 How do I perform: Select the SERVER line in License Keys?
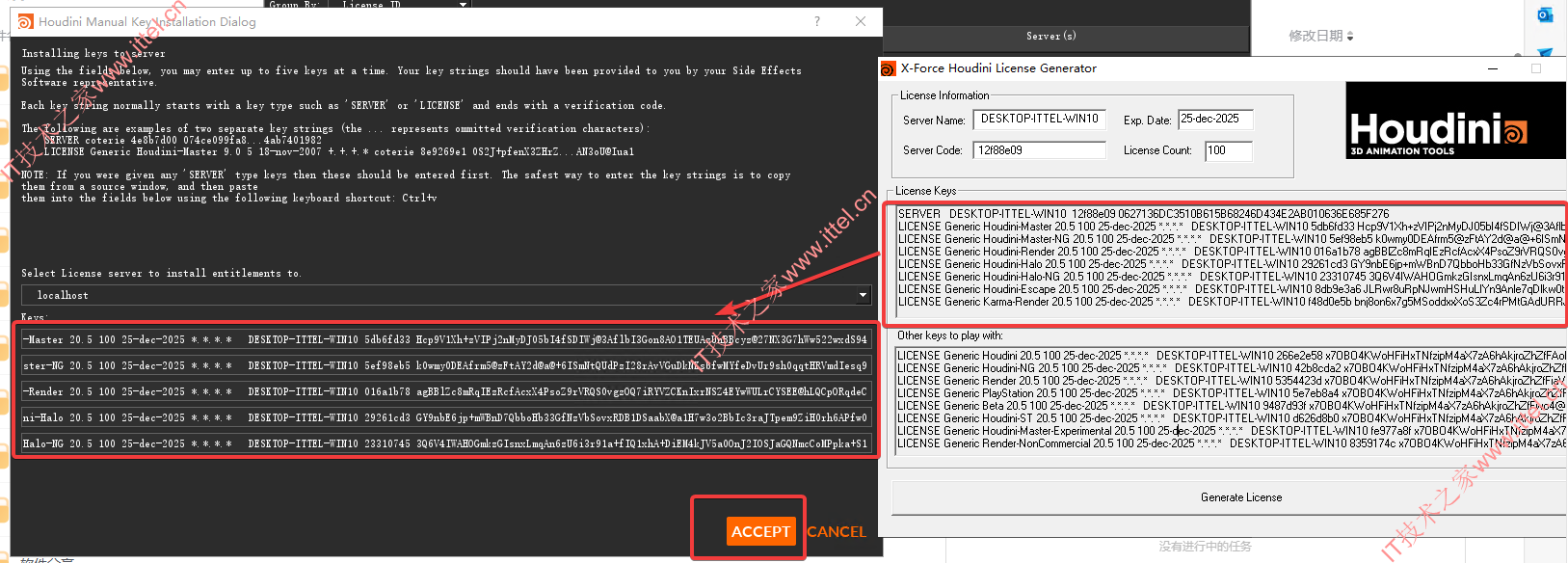coord(1143,214)
